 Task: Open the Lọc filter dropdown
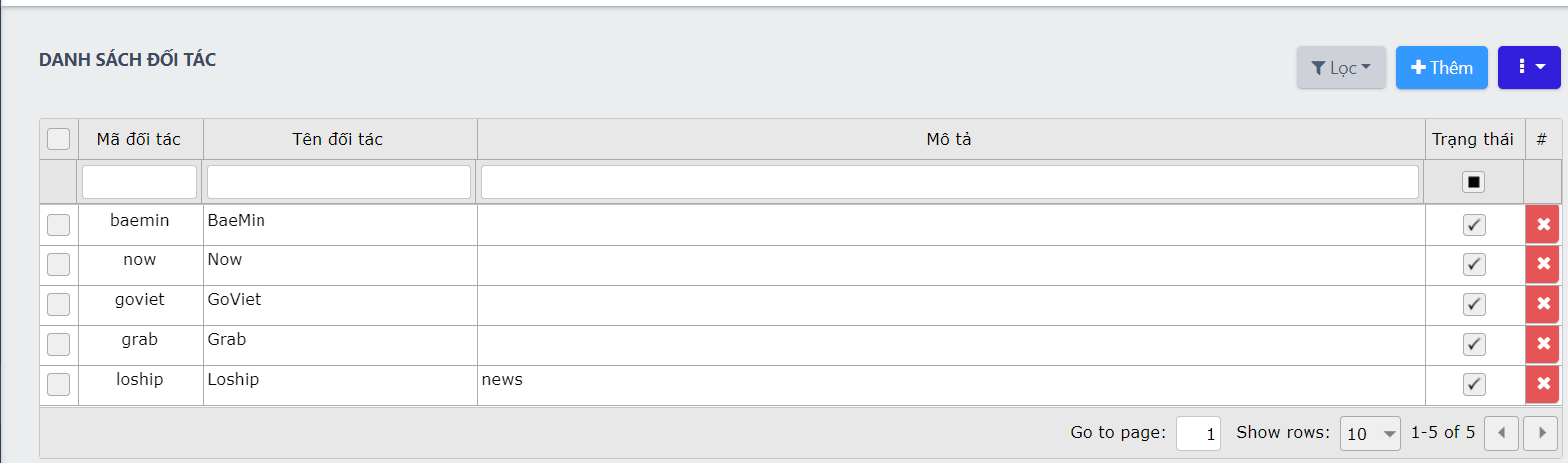1340,67
